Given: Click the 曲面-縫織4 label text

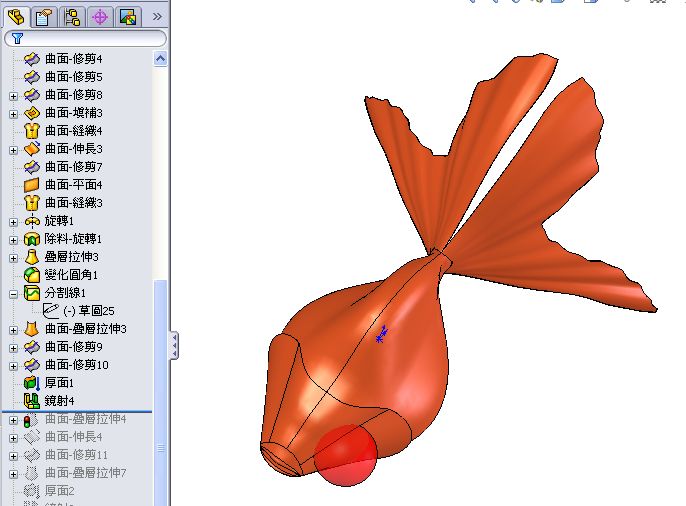Looking at the screenshot, I should click(74, 131).
